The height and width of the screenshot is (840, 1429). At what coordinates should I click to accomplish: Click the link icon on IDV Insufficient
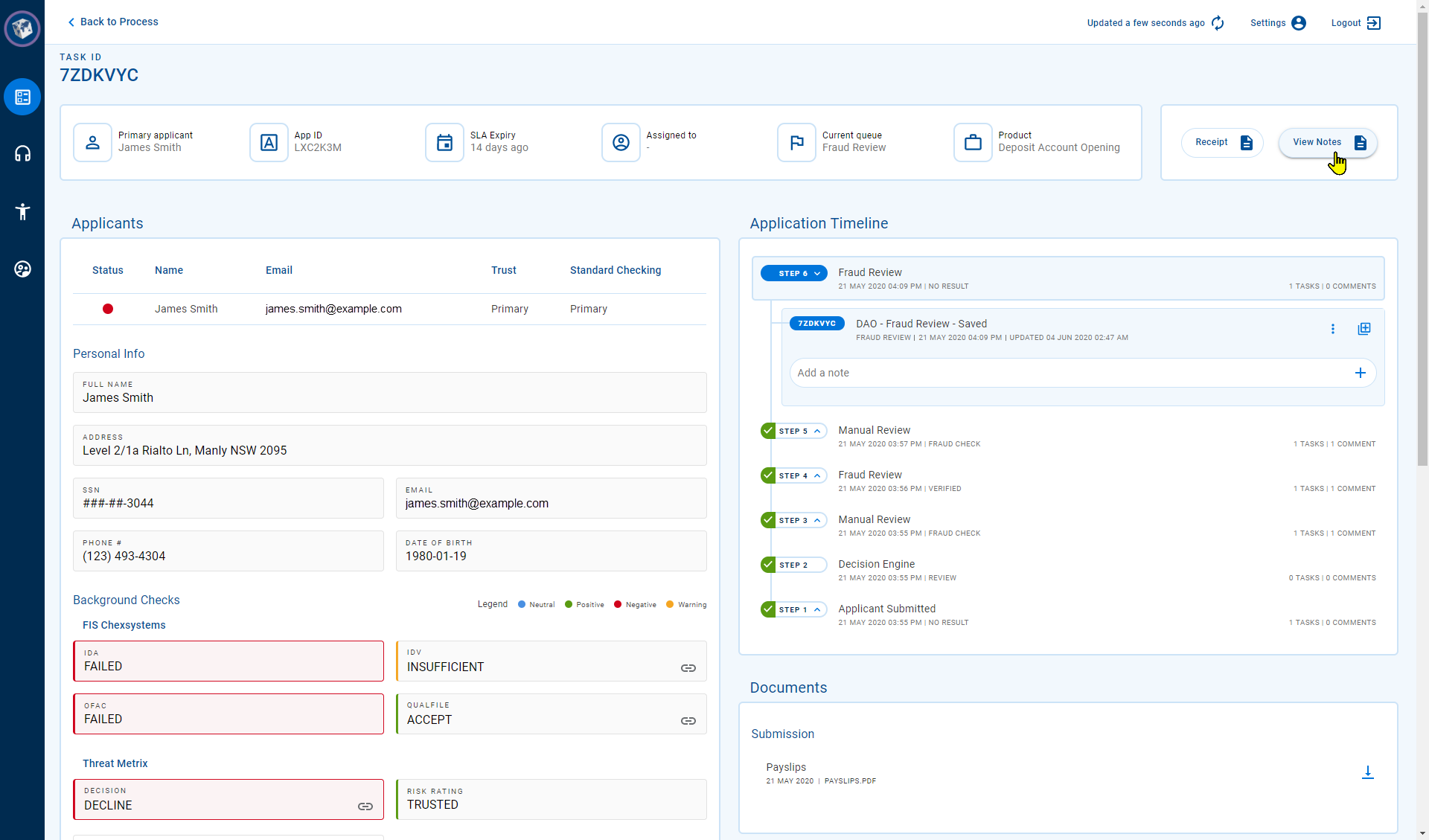point(688,668)
